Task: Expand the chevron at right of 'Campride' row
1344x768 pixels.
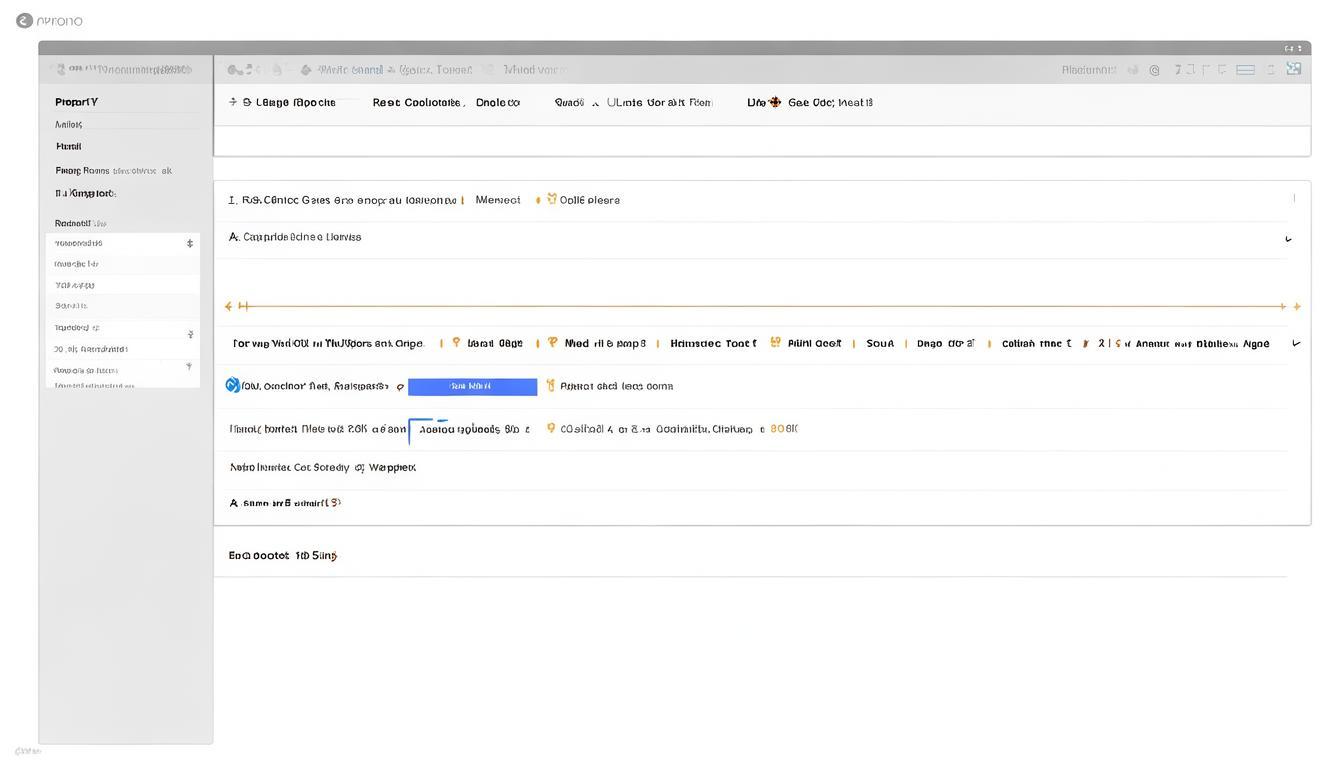Action: click(x=1288, y=239)
